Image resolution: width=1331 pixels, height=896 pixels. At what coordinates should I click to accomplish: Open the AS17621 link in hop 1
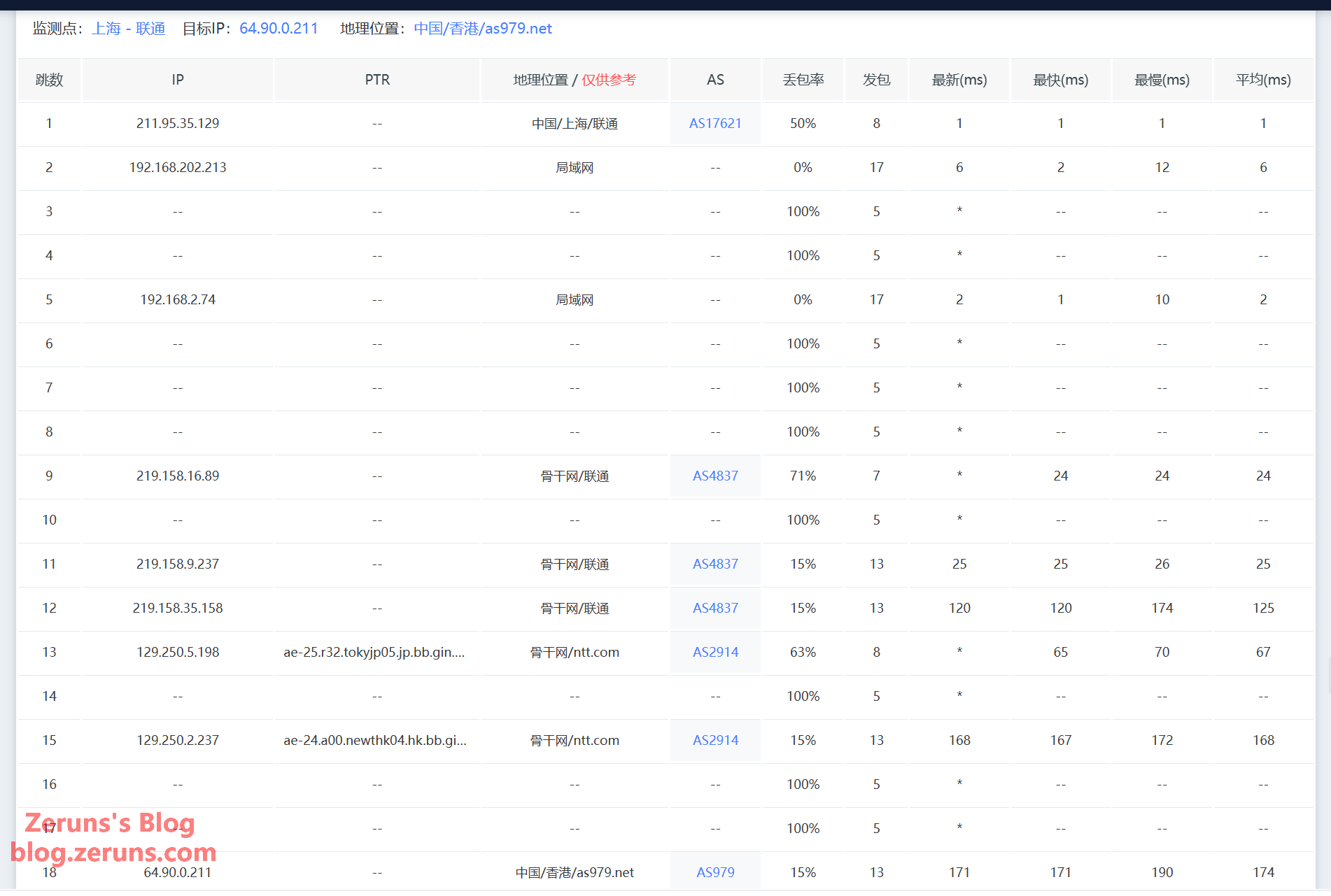714,124
